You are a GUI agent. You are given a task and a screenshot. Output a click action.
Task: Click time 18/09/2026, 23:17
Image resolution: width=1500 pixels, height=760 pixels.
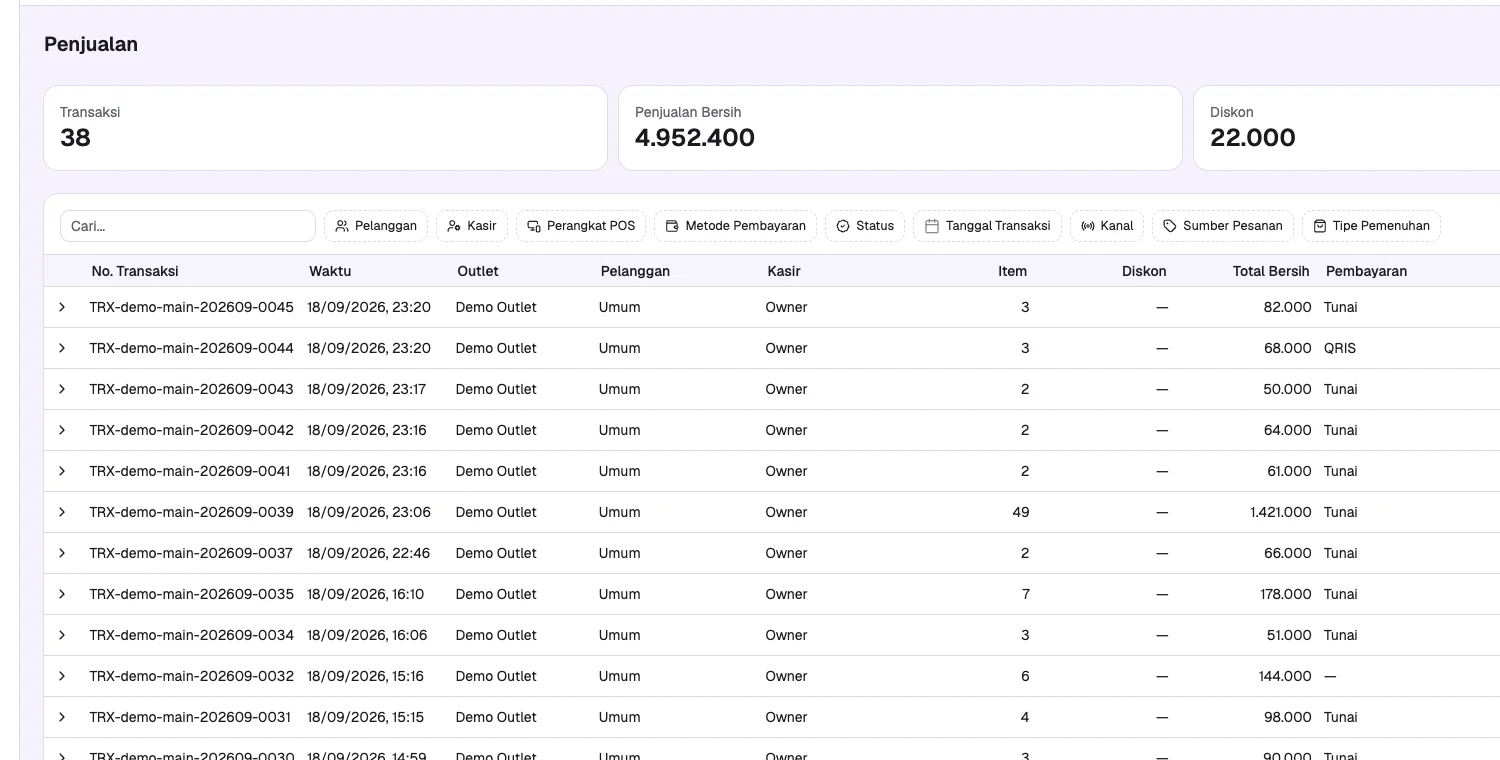click(x=367, y=389)
